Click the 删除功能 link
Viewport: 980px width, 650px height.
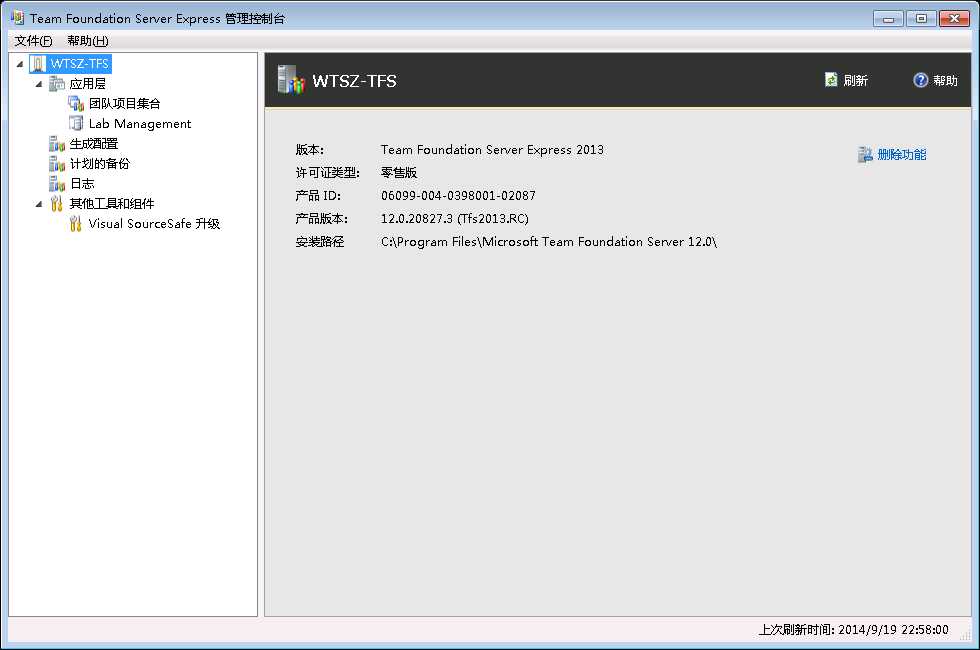[x=902, y=154]
